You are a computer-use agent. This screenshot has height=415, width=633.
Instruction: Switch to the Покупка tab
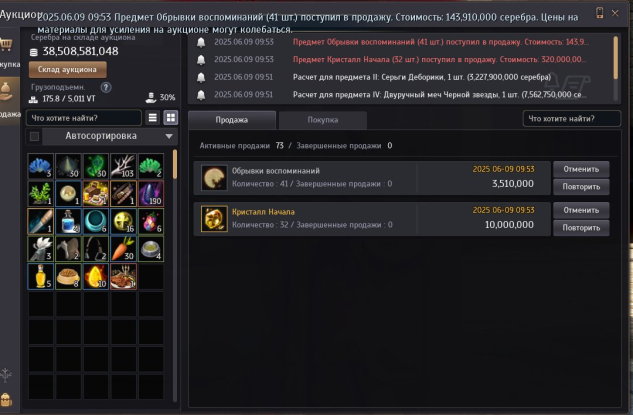pos(323,120)
